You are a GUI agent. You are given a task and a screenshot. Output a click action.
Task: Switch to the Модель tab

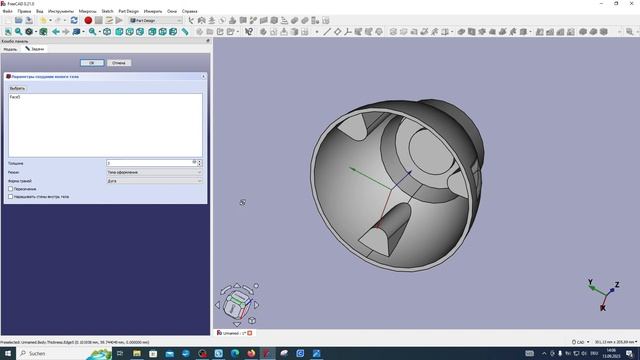pyautogui.click(x=10, y=49)
